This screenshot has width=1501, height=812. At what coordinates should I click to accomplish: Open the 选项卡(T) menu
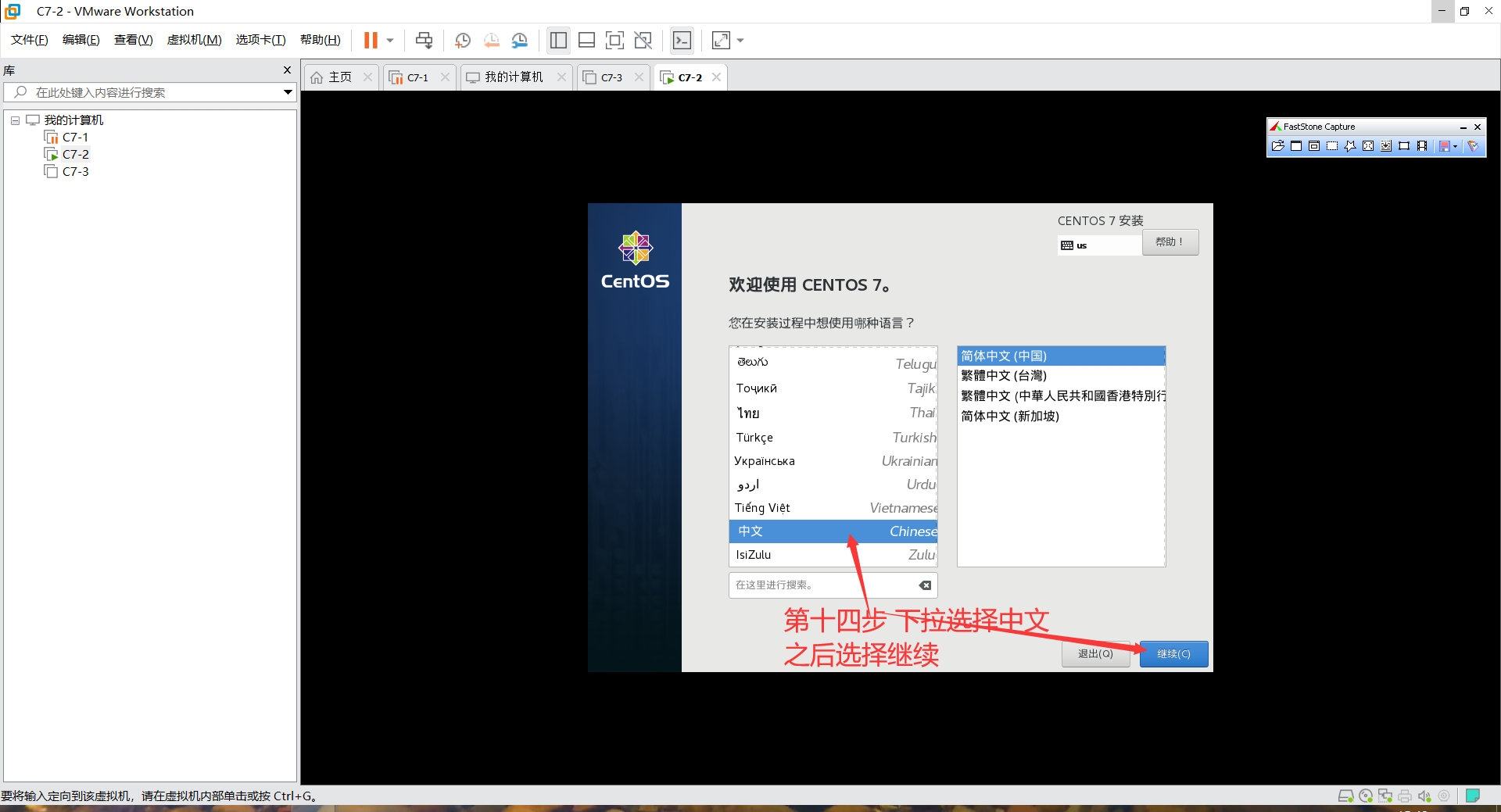coord(261,40)
